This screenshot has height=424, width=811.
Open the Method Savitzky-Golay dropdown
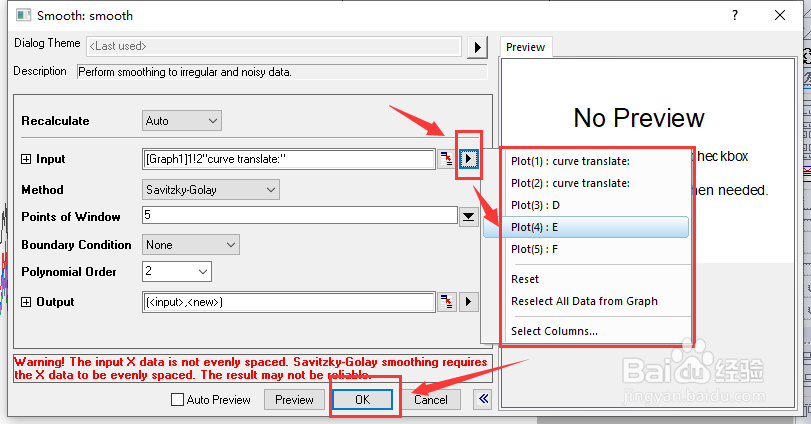[211, 190]
